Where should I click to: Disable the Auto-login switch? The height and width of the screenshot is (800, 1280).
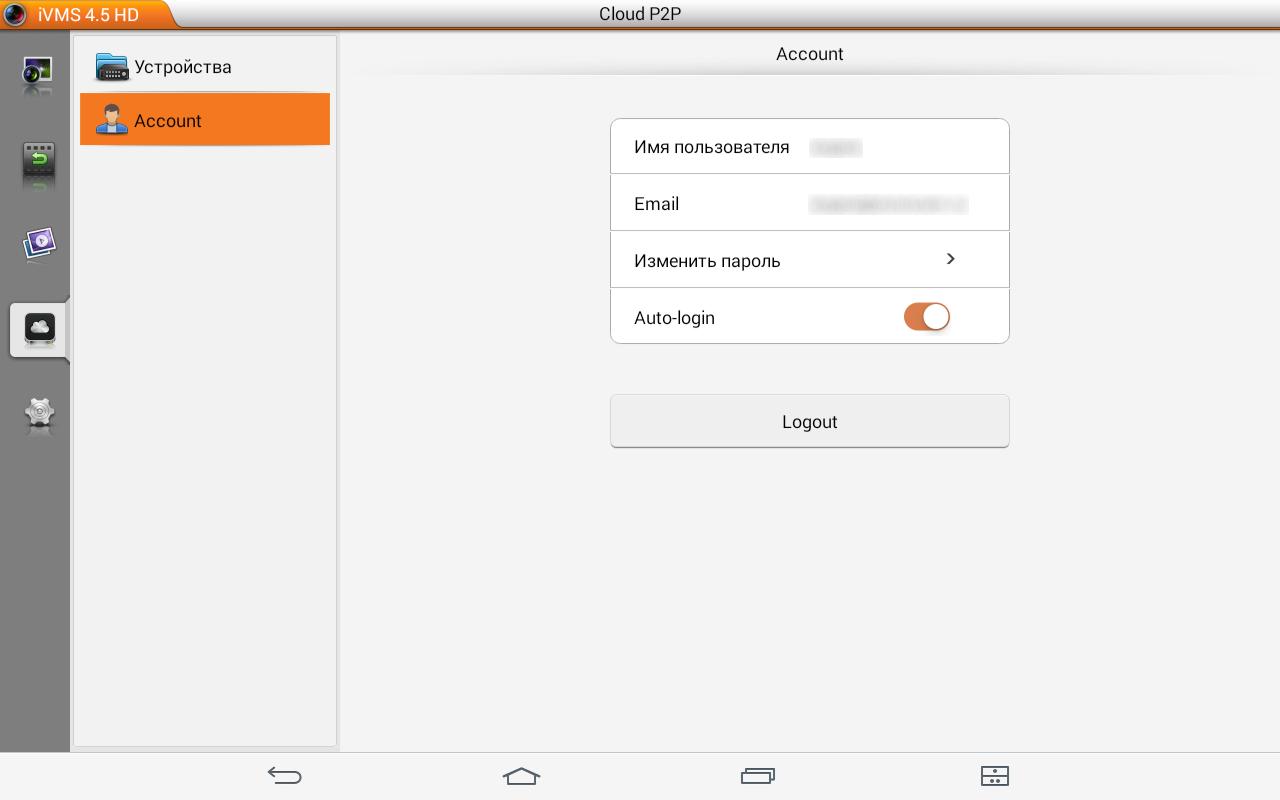click(926, 316)
